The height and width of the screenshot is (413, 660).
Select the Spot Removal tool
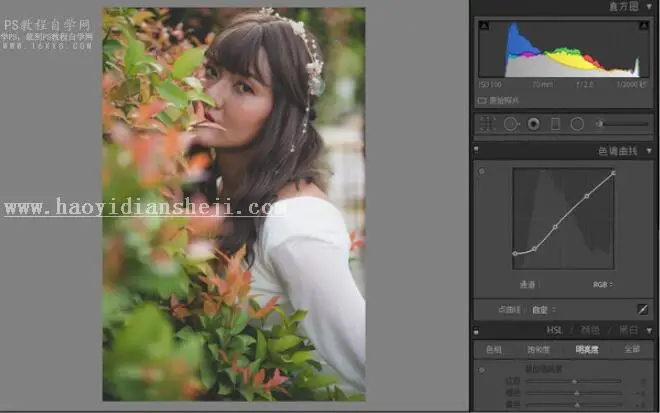(511, 124)
